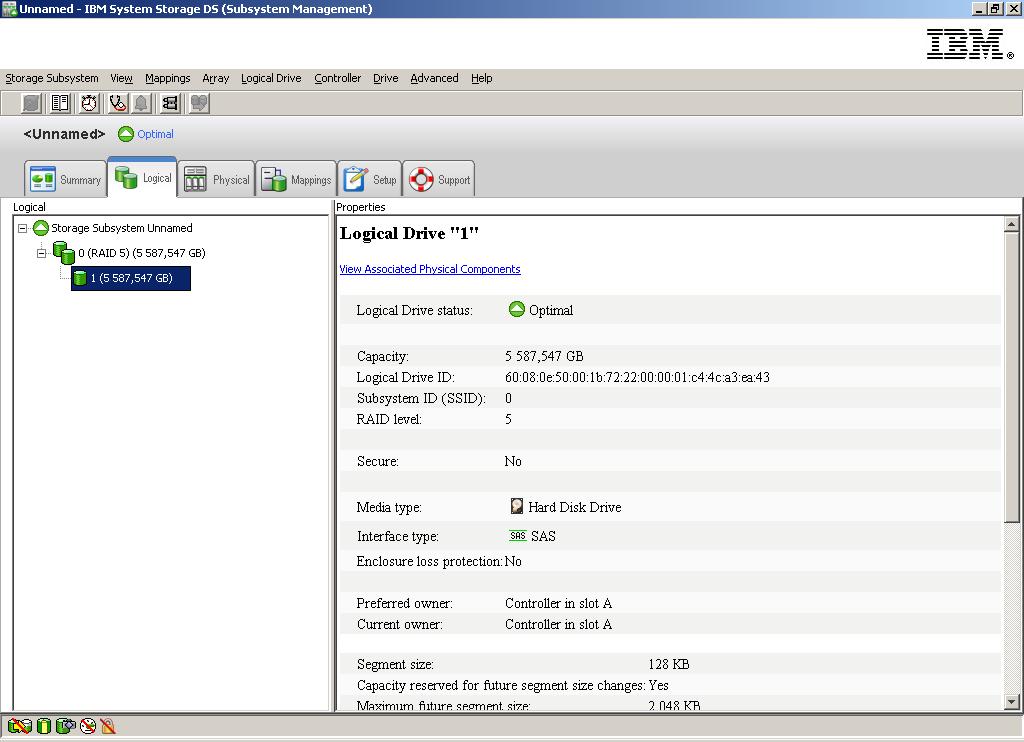Open the Logical Drive menu
This screenshot has height=742, width=1024.
(x=271, y=78)
